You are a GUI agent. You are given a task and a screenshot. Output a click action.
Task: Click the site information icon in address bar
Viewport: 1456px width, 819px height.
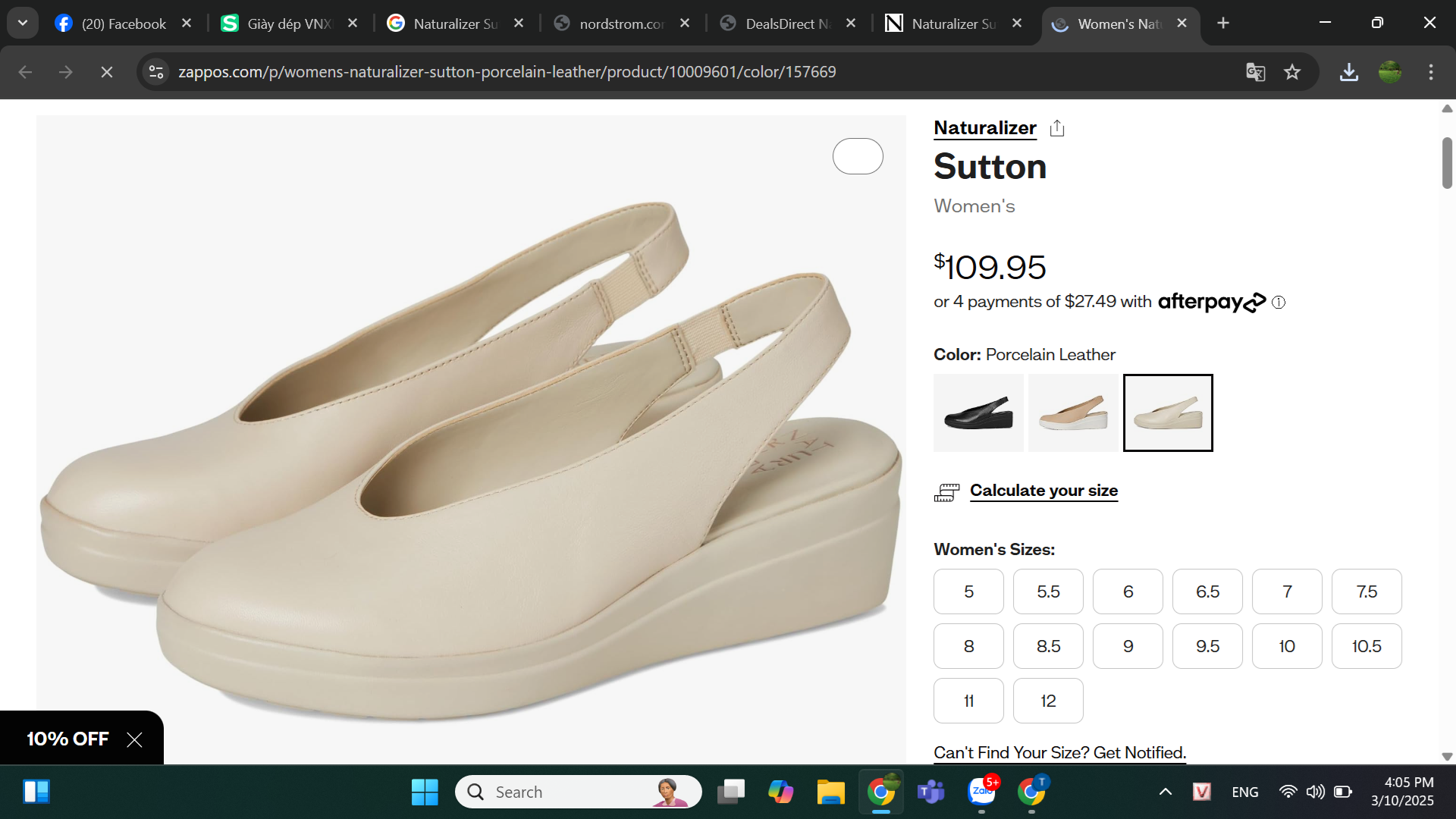(156, 72)
